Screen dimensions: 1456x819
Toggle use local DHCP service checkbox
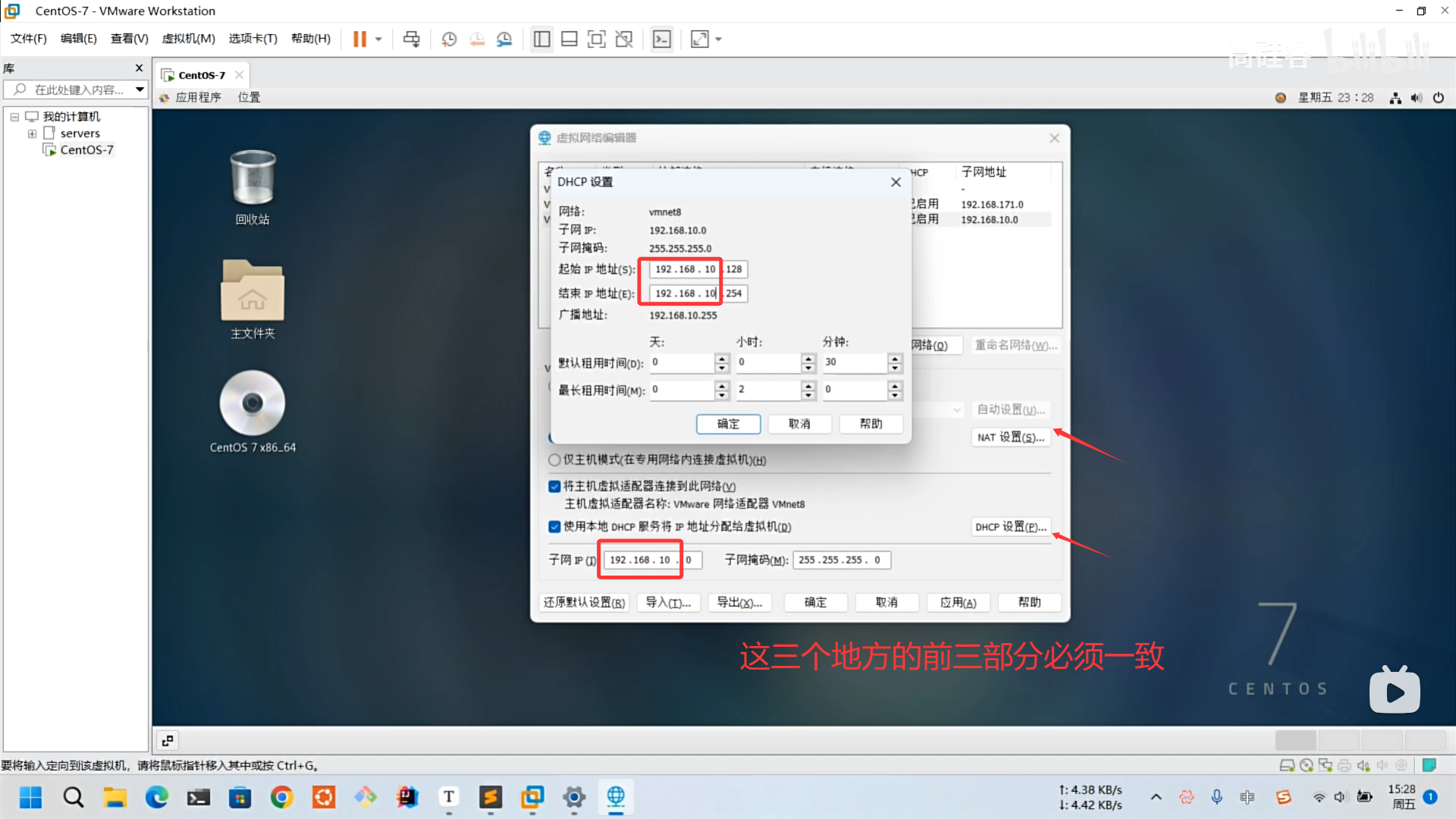click(x=554, y=527)
